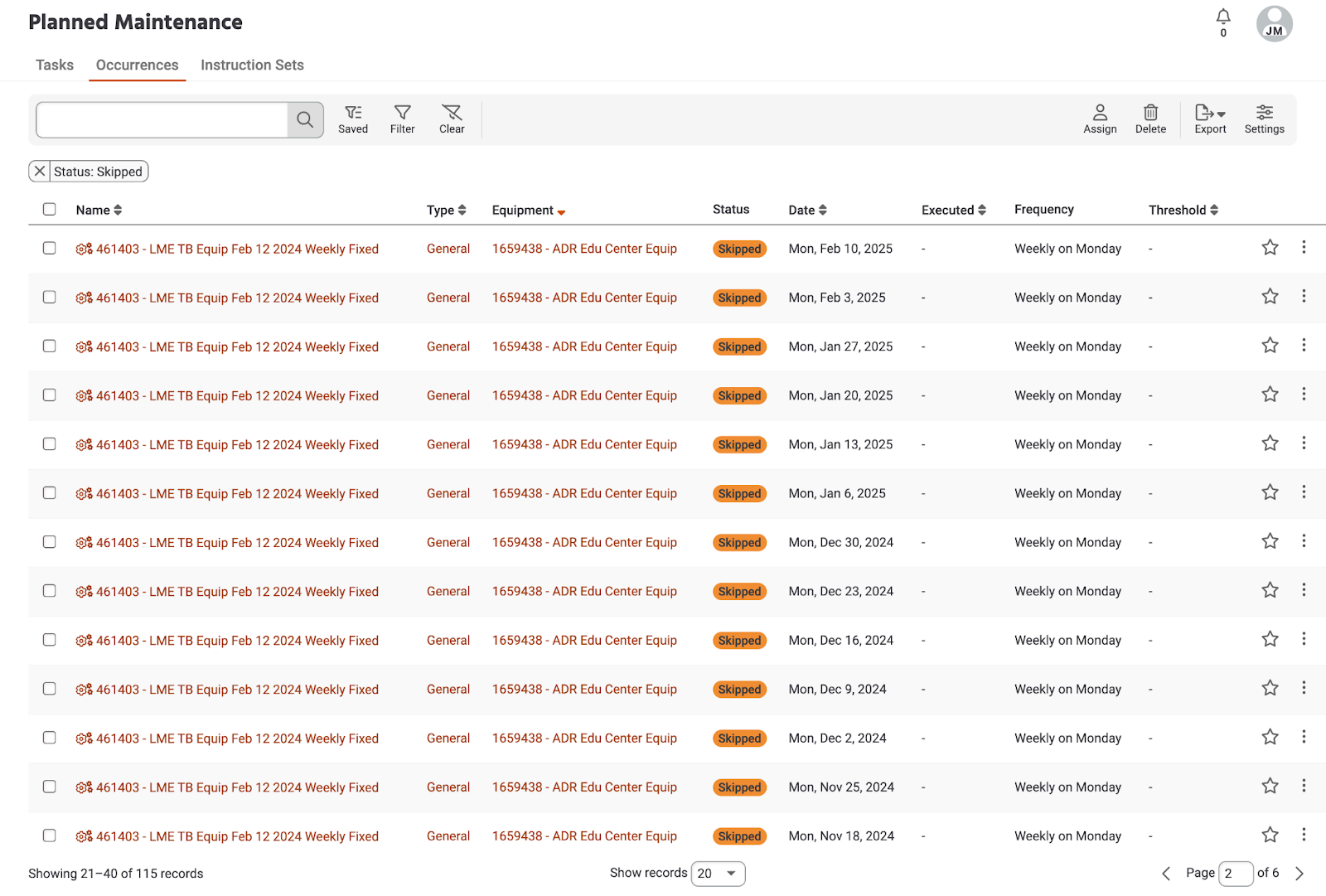The width and height of the screenshot is (1326, 896).
Task: Open row menu for Nov 25, 2024 occurrence
Action: click(x=1304, y=785)
